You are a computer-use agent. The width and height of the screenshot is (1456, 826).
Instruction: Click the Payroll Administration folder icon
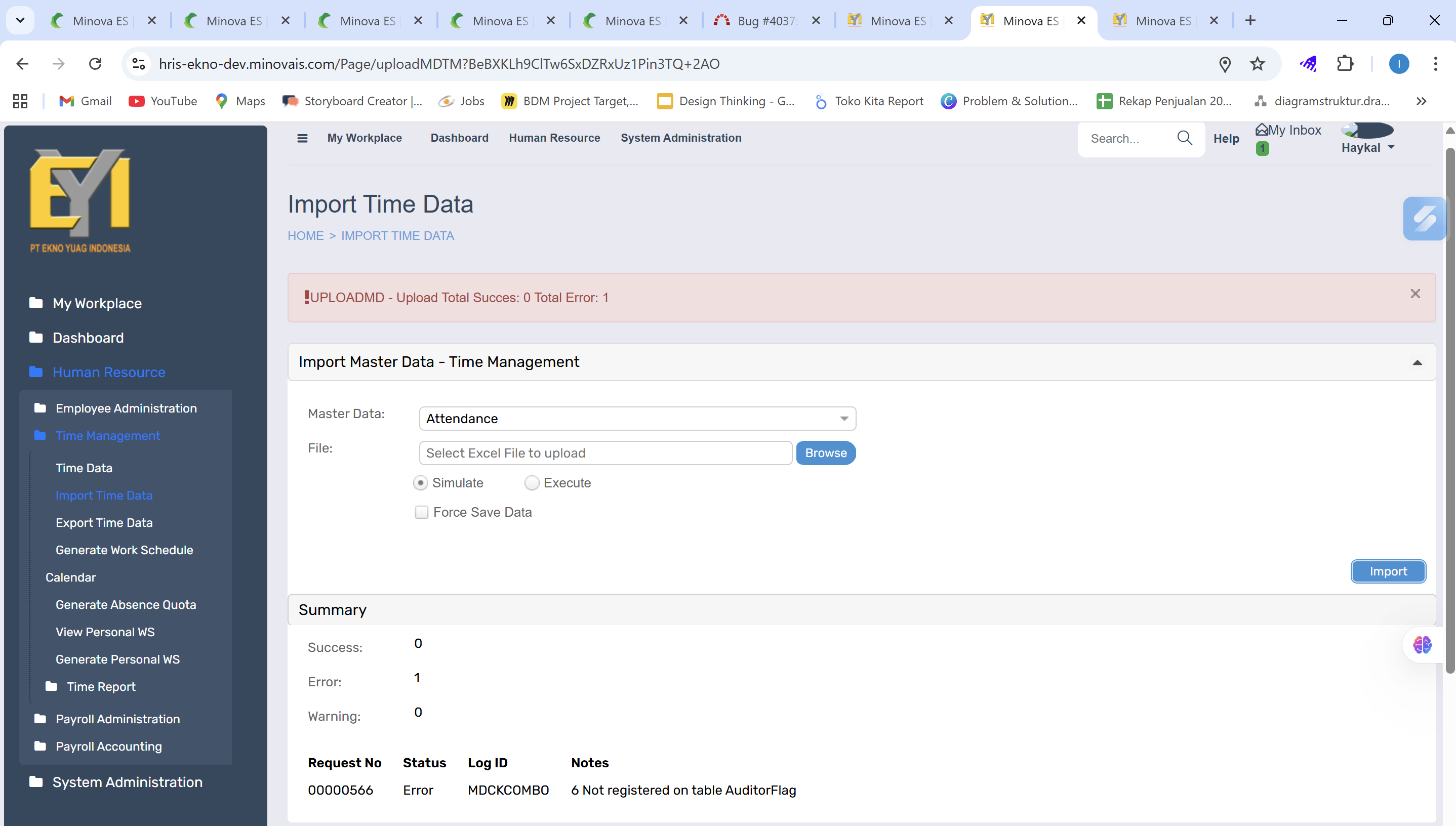41,719
